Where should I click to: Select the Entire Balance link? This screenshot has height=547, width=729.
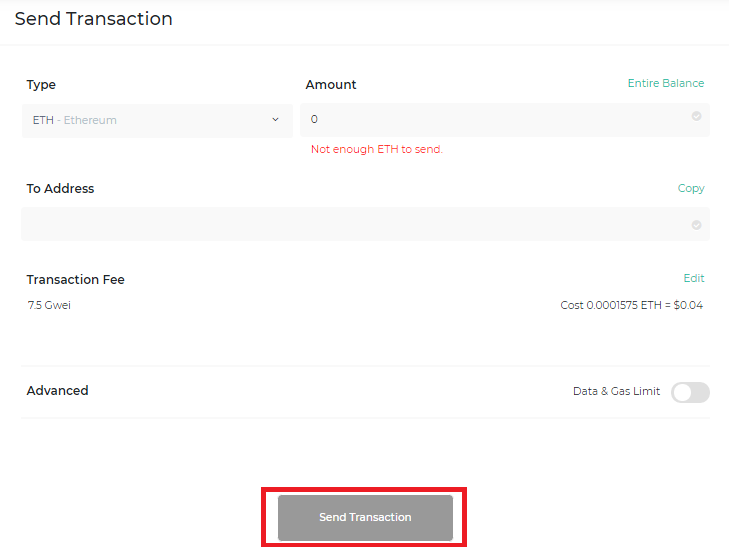pyautogui.click(x=666, y=83)
